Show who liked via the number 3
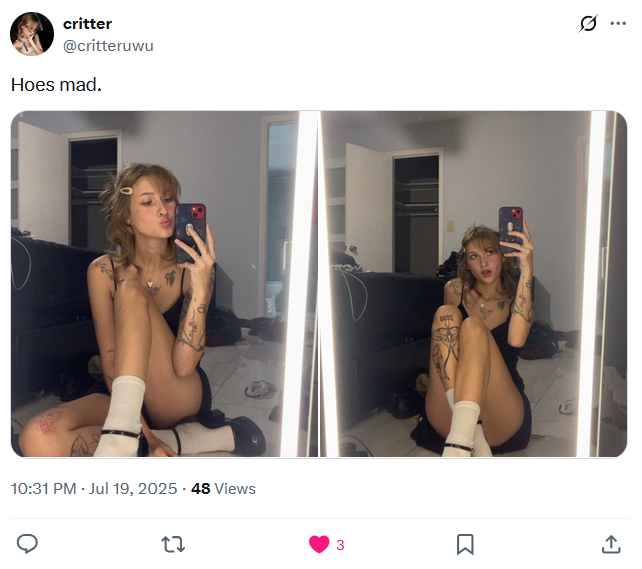The image size is (642, 569). 340,545
